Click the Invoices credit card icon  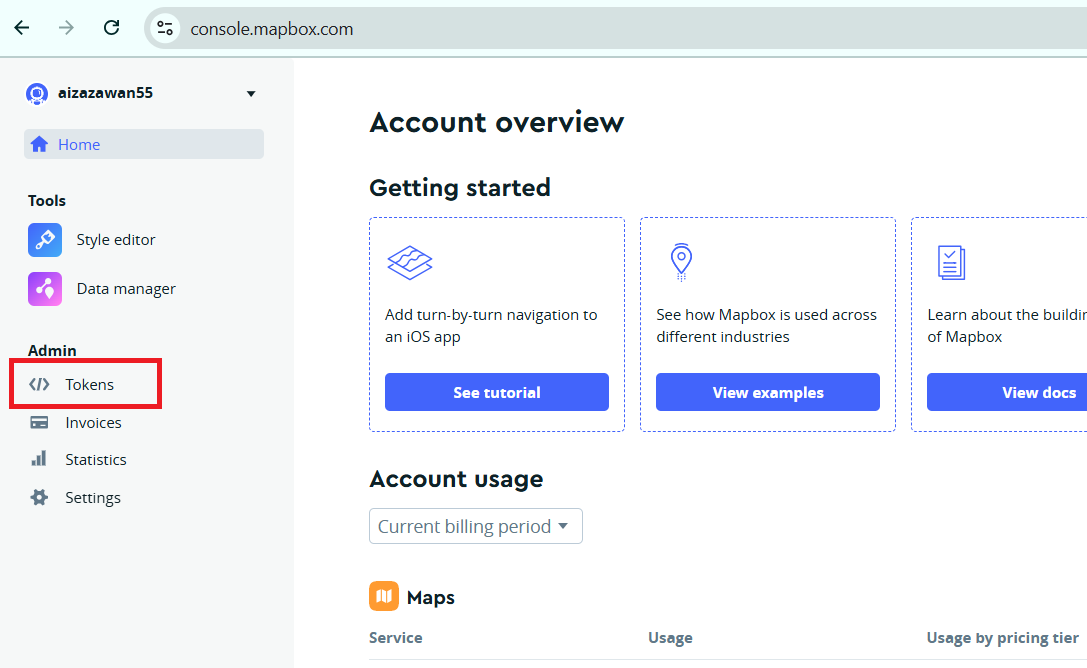click(41, 422)
